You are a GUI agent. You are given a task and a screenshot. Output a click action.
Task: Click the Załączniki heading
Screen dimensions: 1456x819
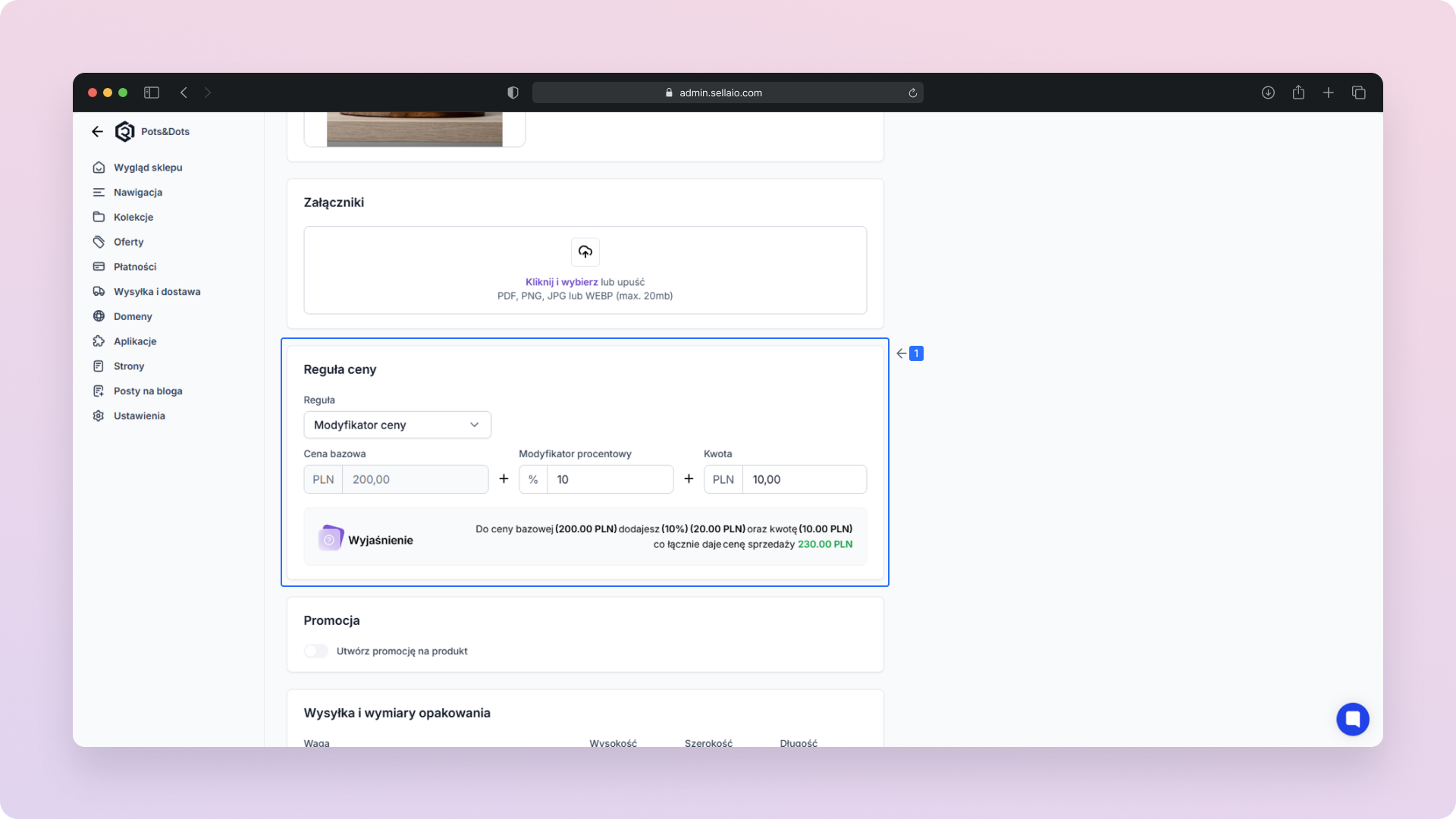[x=334, y=202]
